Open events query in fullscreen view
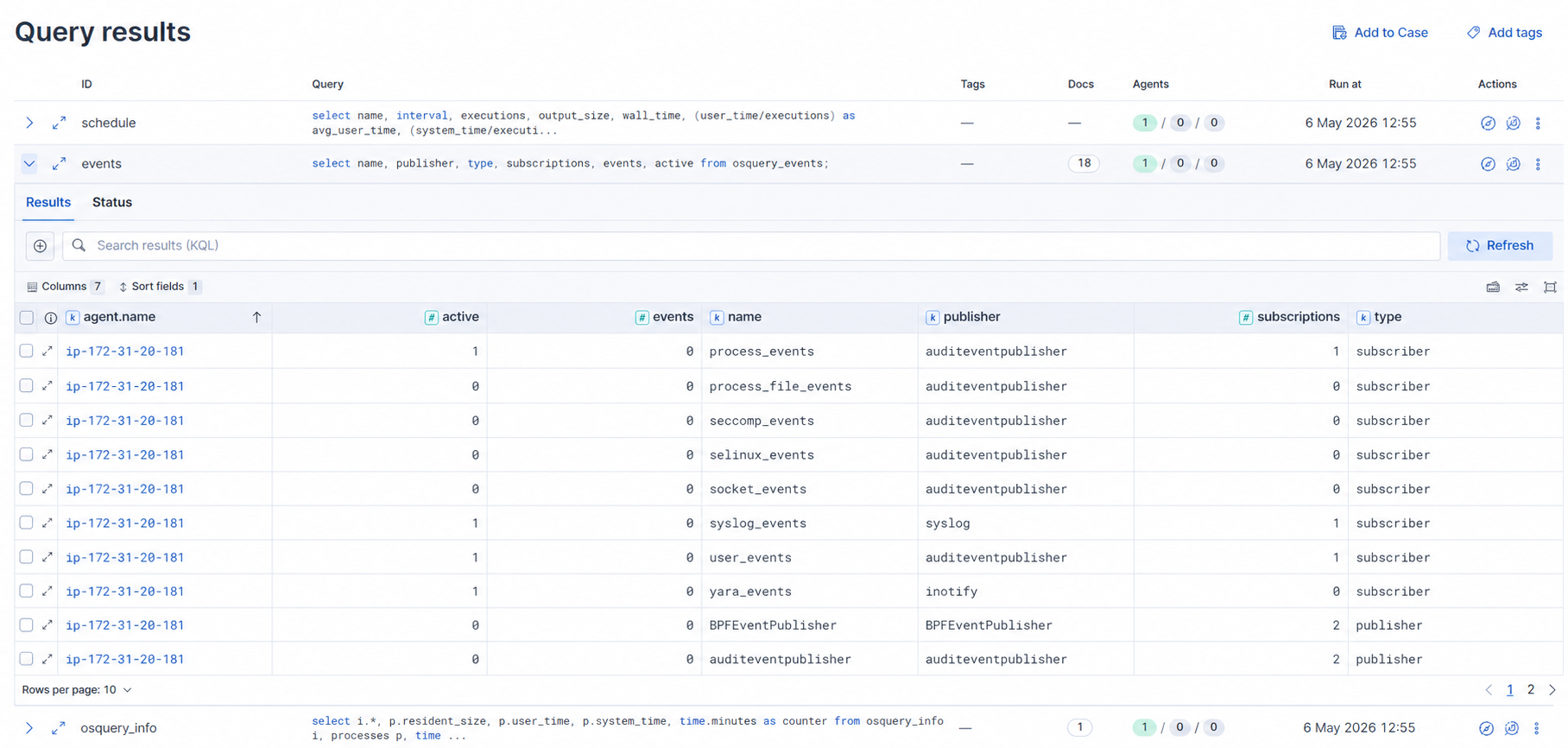 pos(59,163)
